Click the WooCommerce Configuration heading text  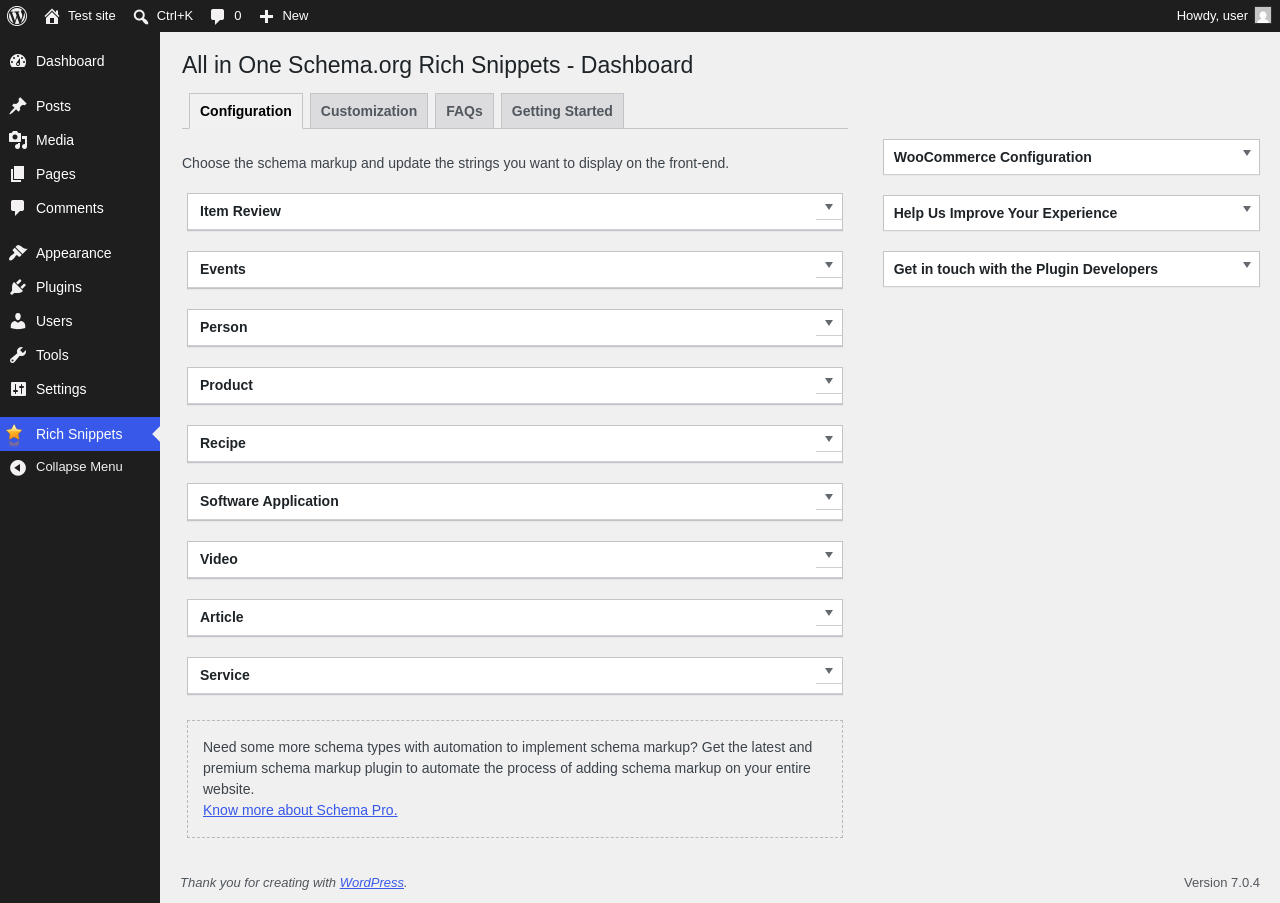[993, 157]
